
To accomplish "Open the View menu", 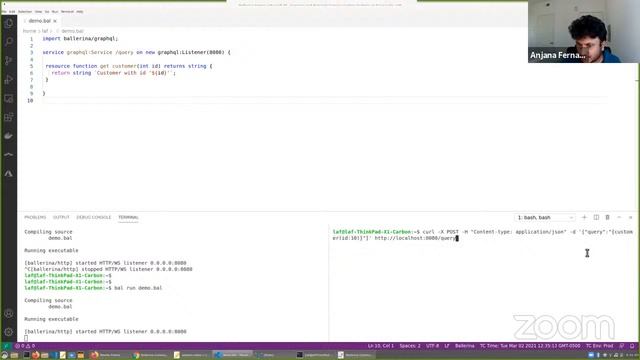I will (x=38, y=11).
